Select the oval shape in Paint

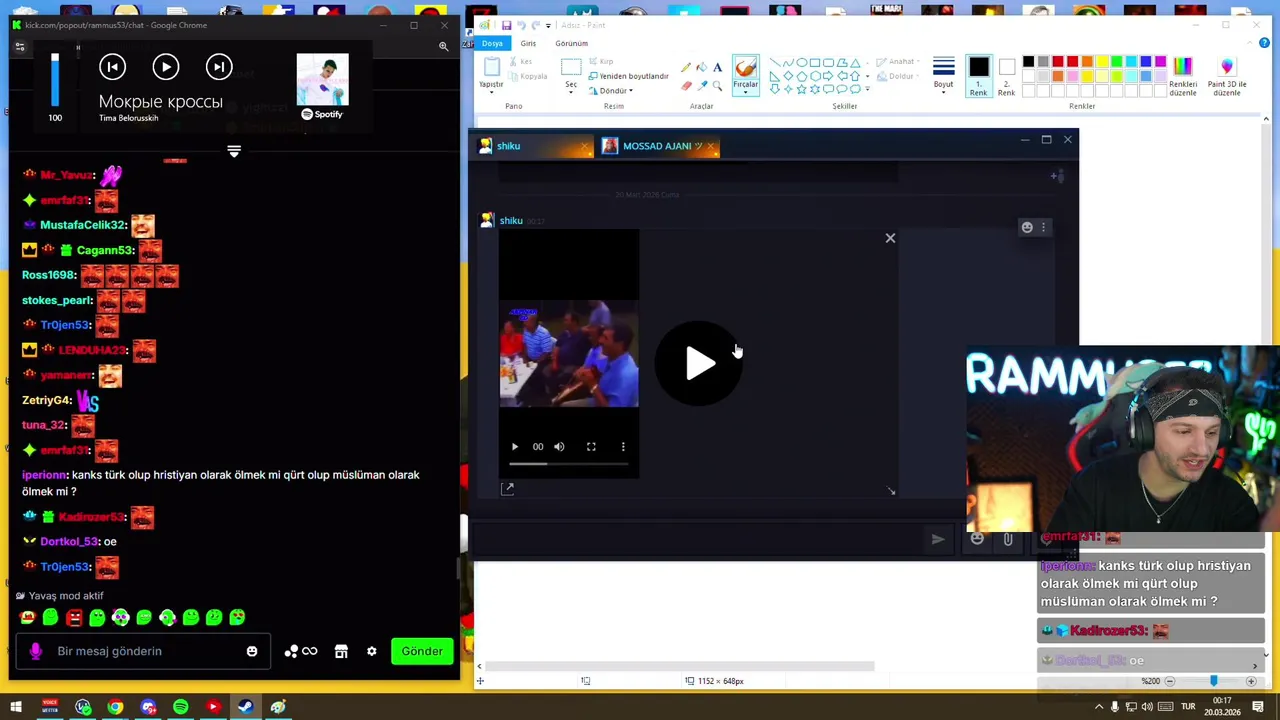tap(800, 62)
